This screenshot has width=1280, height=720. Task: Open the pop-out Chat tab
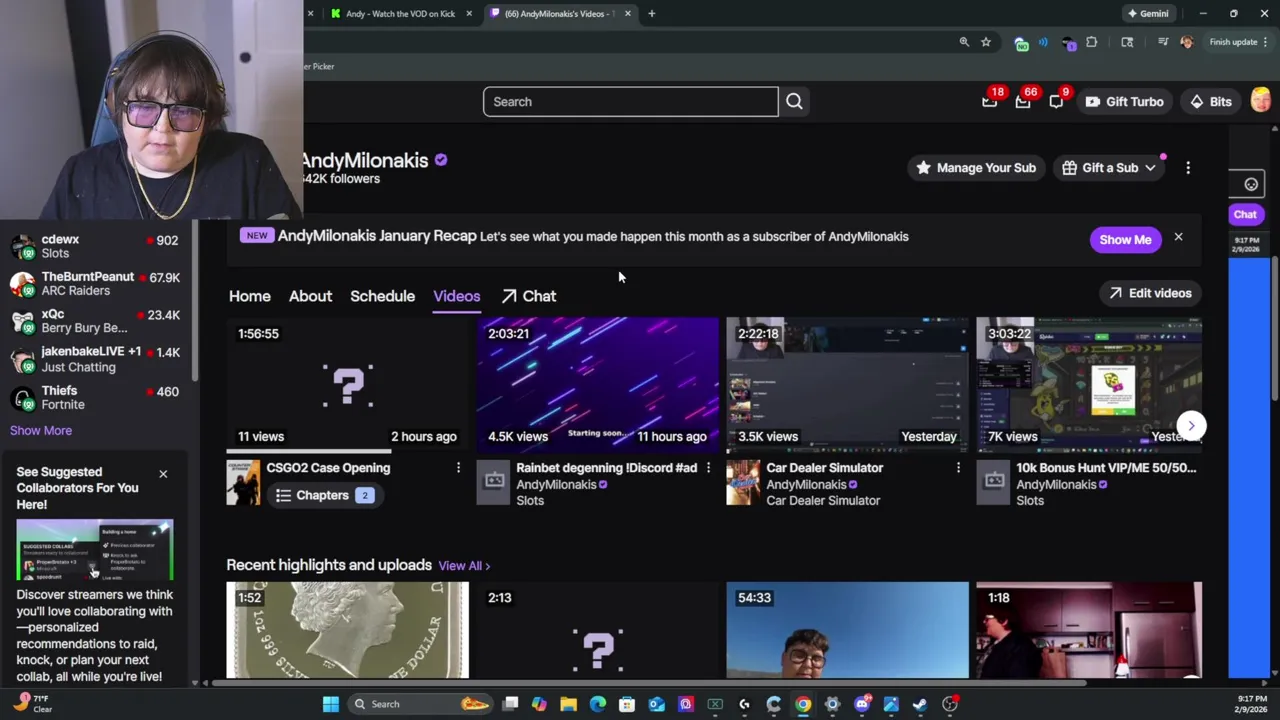click(x=529, y=296)
